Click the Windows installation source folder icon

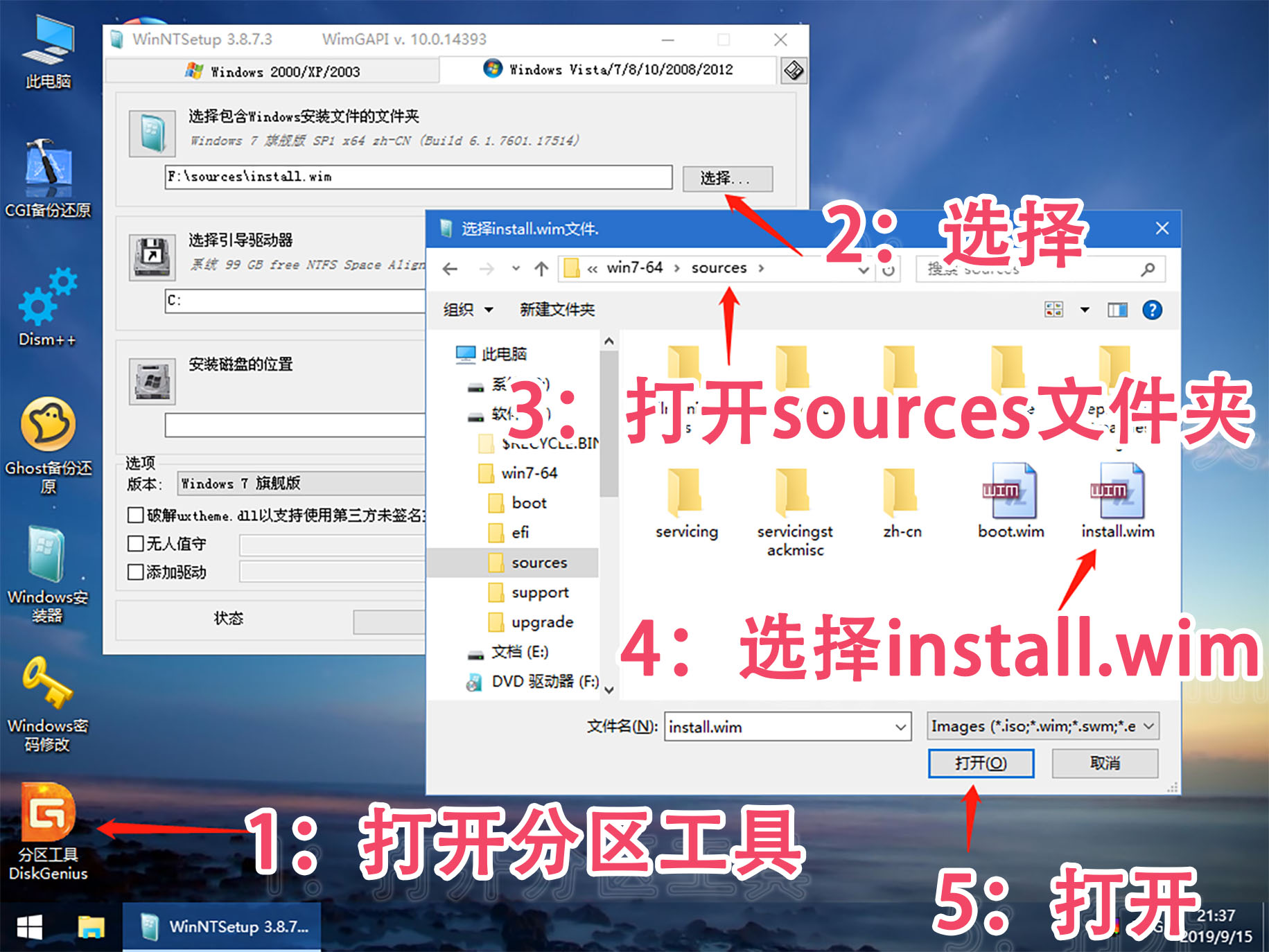point(152,133)
